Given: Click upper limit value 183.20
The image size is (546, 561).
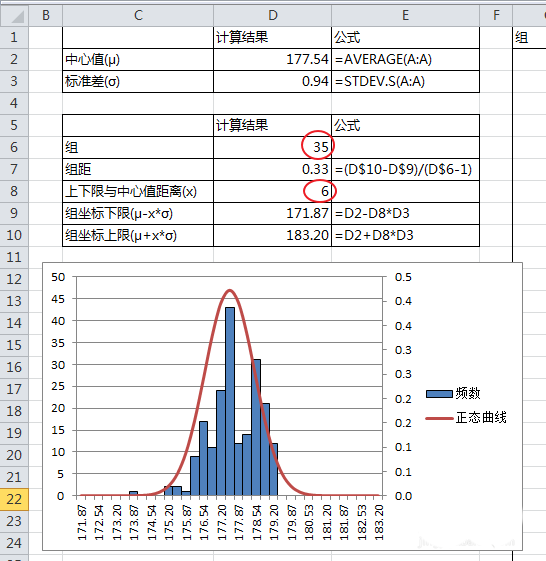Looking at the screenshot, I should tap(273, 235).
